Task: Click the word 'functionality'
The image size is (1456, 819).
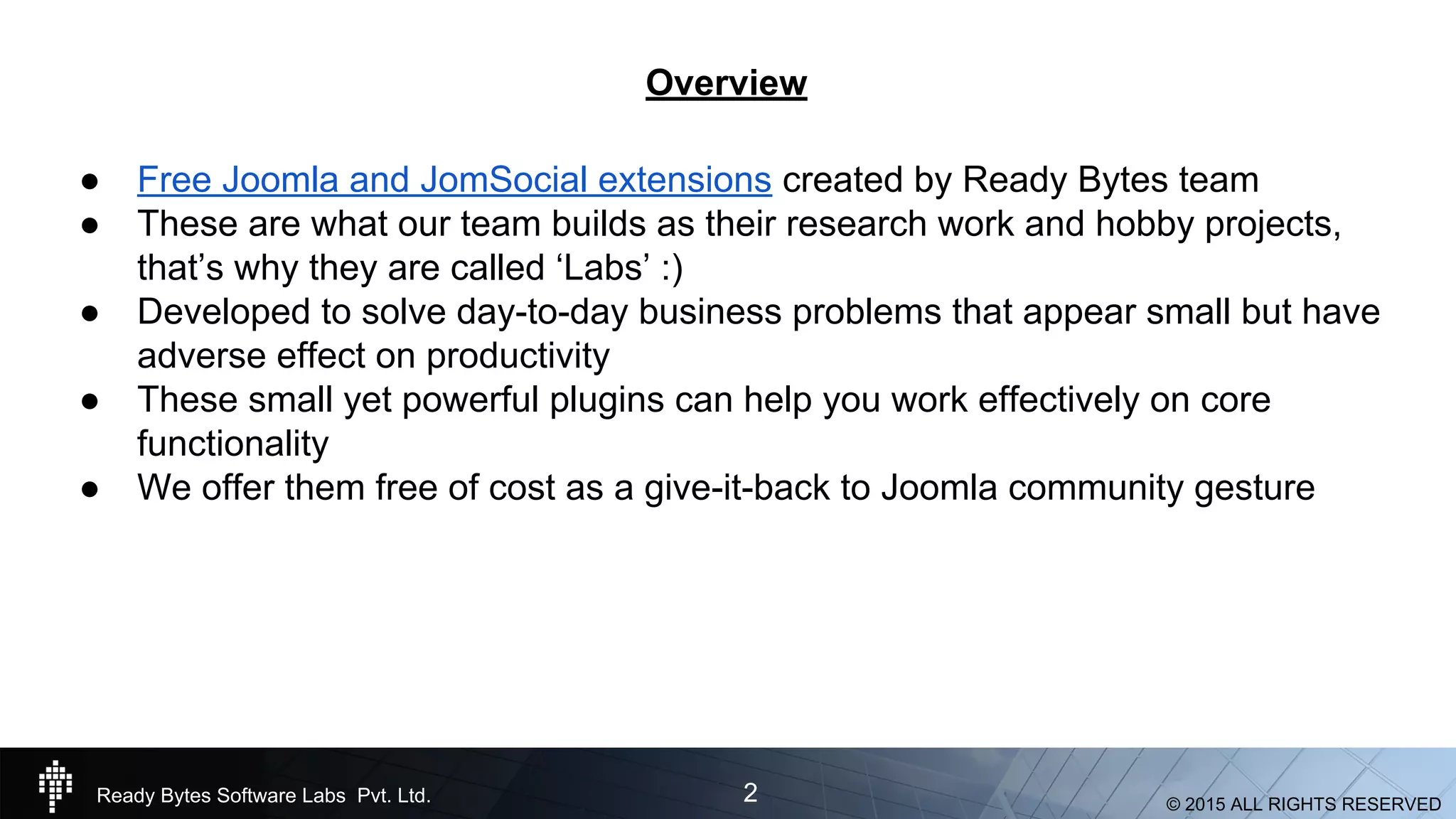Action: (232, 444)
